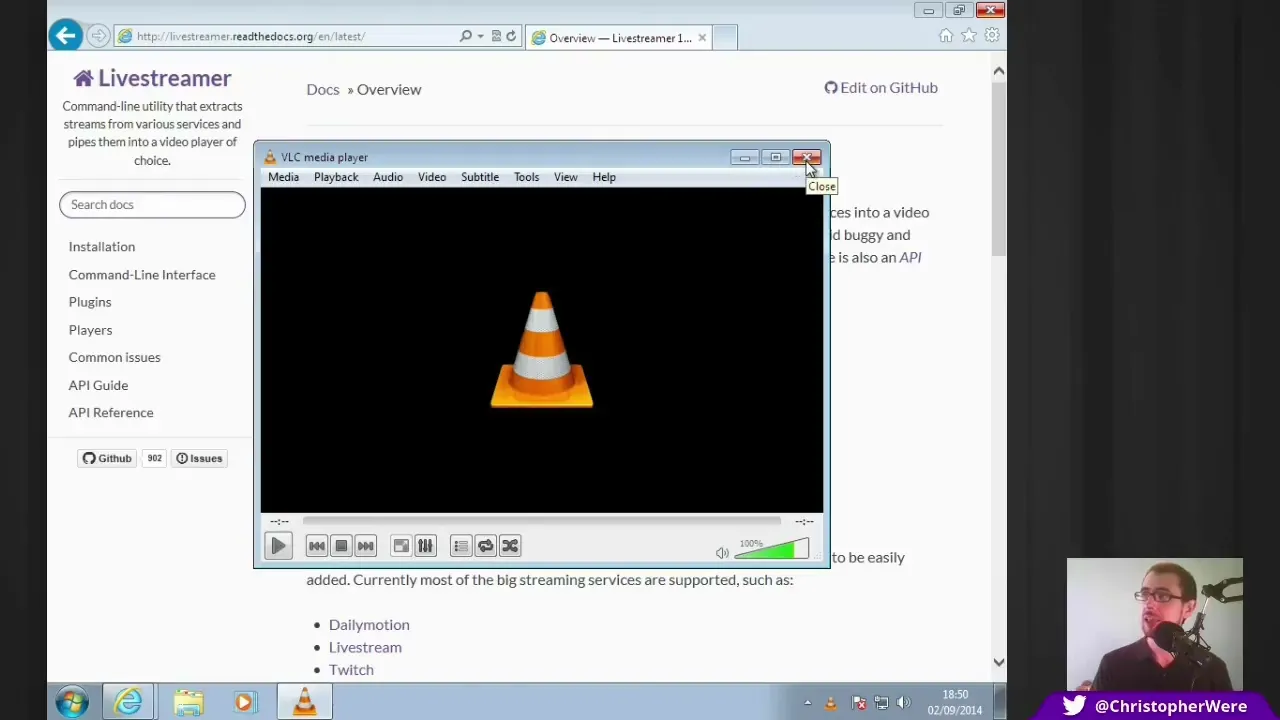Open VLC Video menu
Screen dimensions: 1280x720
point(432,177)
